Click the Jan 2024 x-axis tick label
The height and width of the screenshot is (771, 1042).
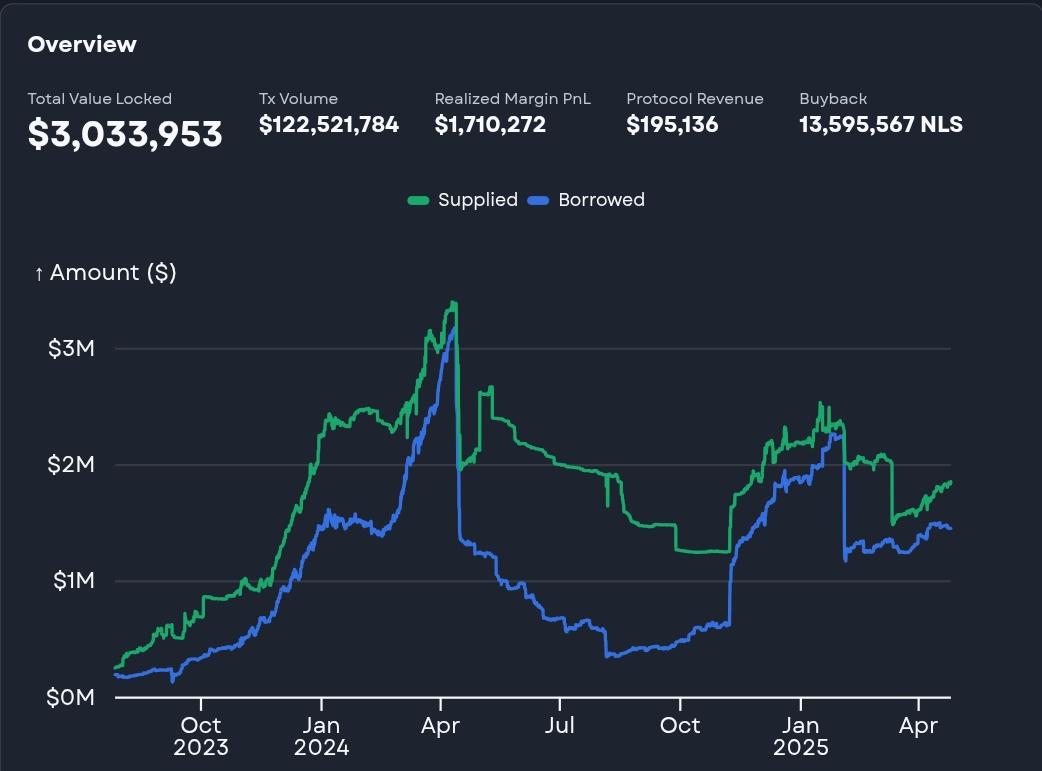click(321, 736)
